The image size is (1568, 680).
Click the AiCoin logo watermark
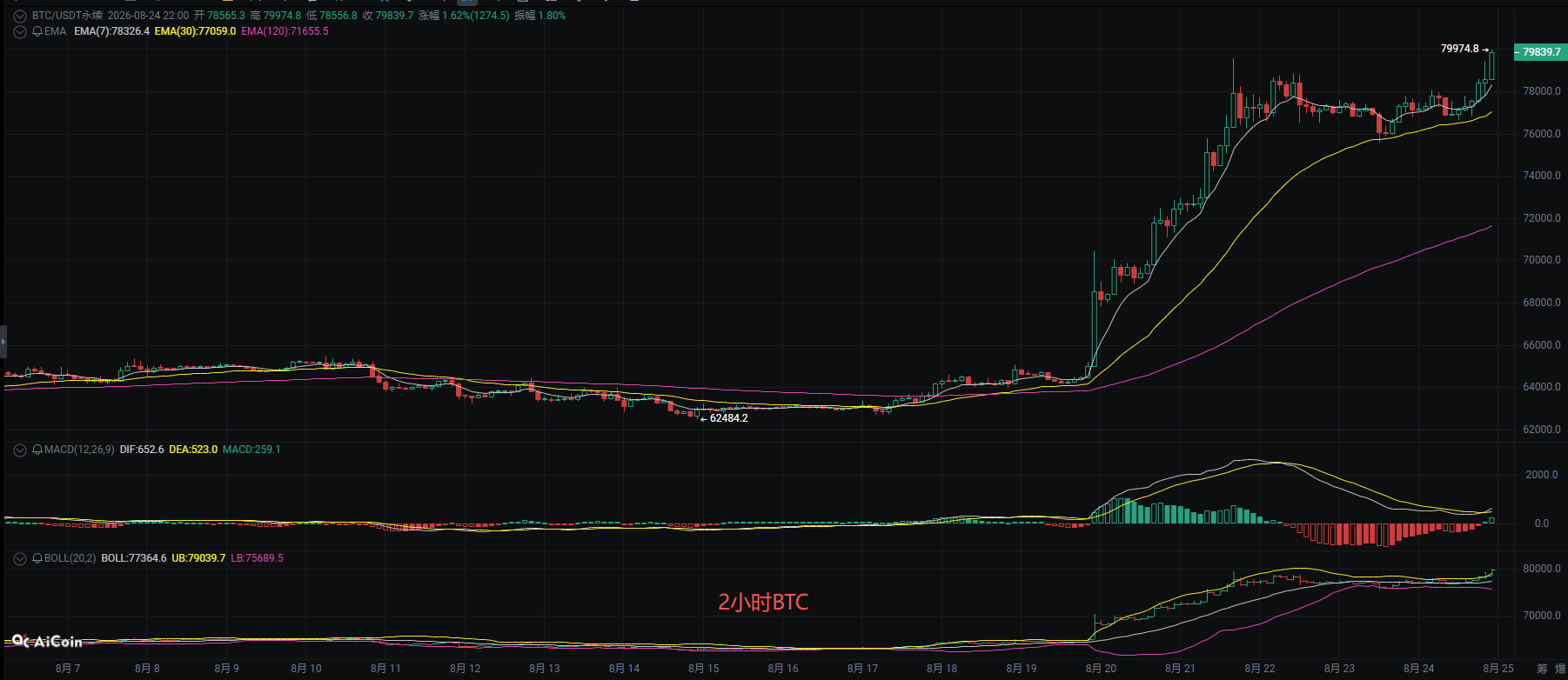click(x=47, y=641)
